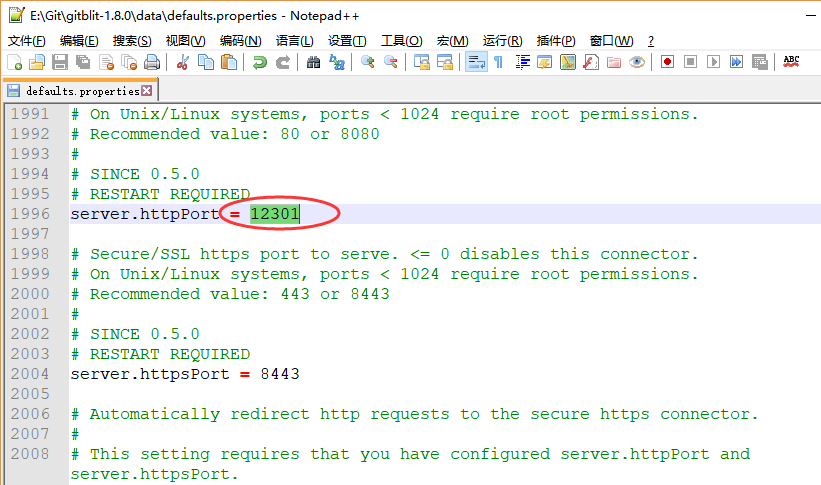Open the Replace dialog toolbar icon
This screenshot has height=485, width=821.
click(x=337, y=62)
